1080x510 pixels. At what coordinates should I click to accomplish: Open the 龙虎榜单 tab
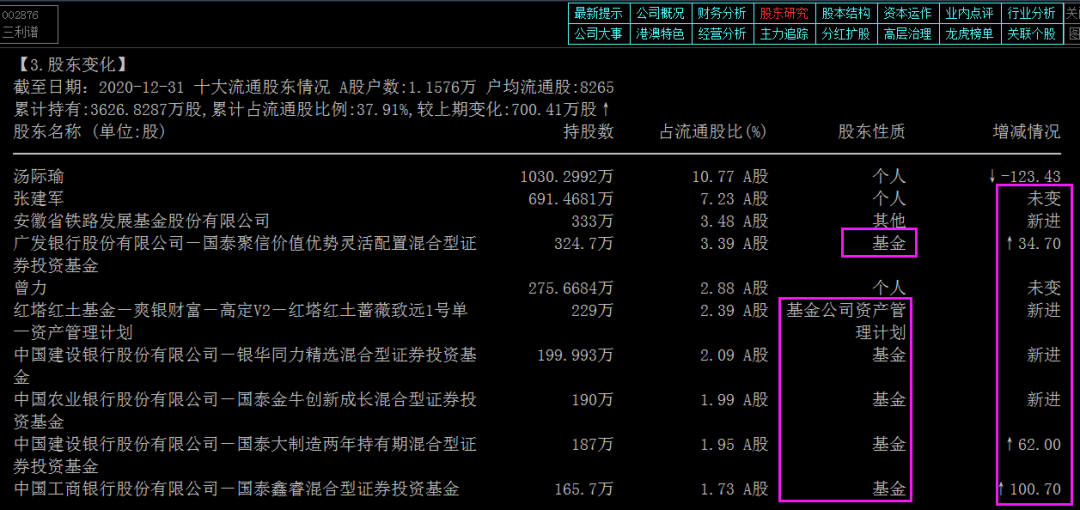point(969,34)
